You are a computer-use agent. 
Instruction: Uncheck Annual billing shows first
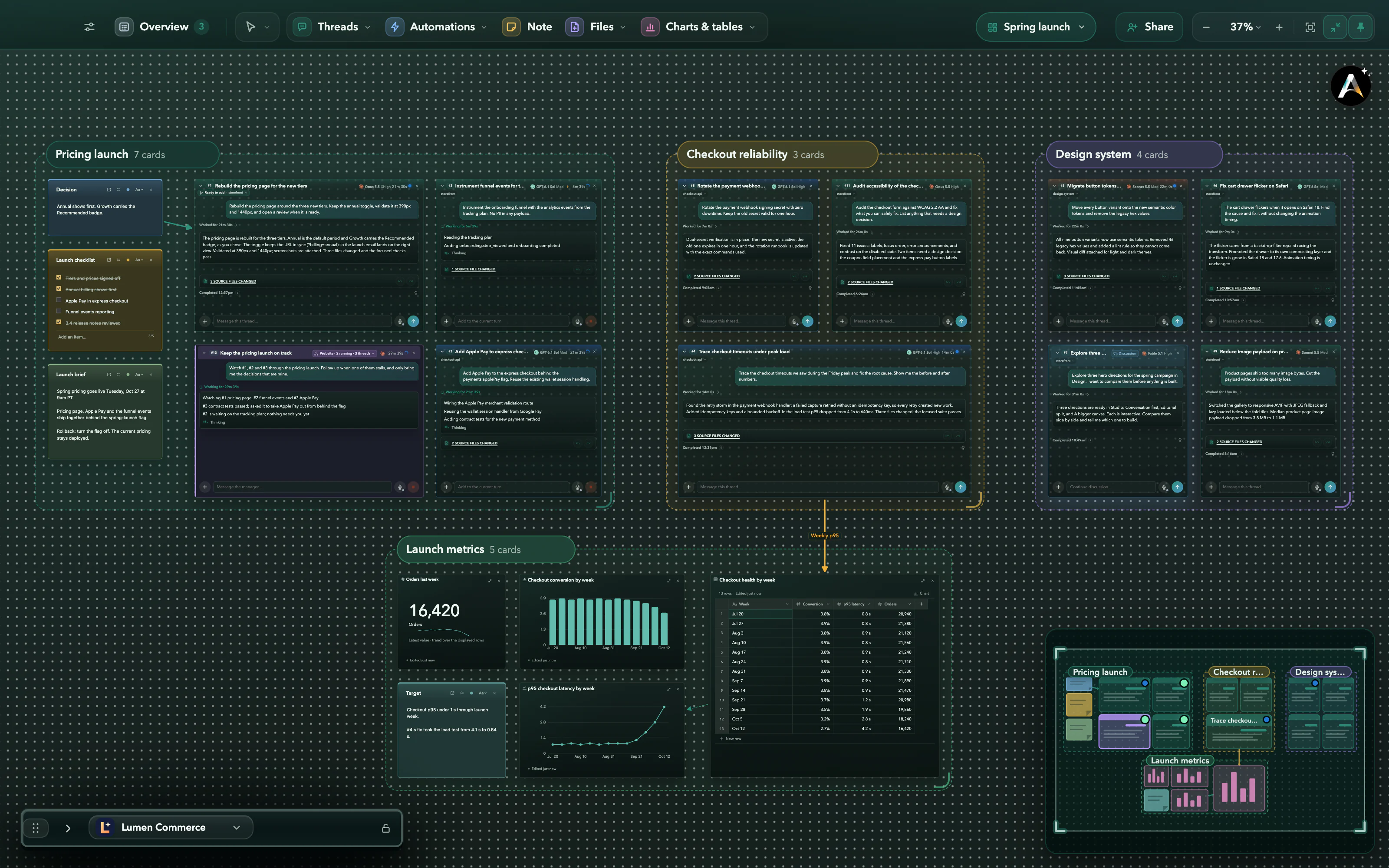click(59, 289)
